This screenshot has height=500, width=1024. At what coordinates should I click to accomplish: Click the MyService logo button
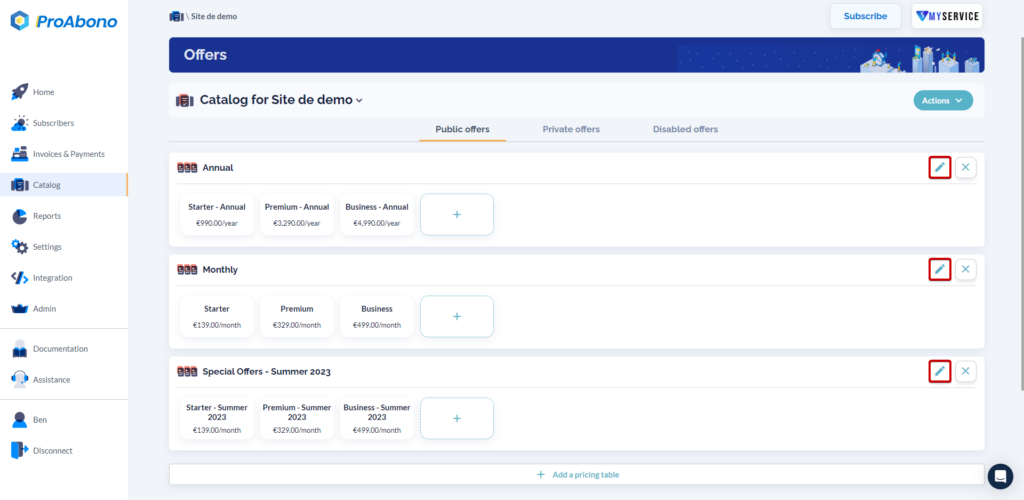pos(947,16)
